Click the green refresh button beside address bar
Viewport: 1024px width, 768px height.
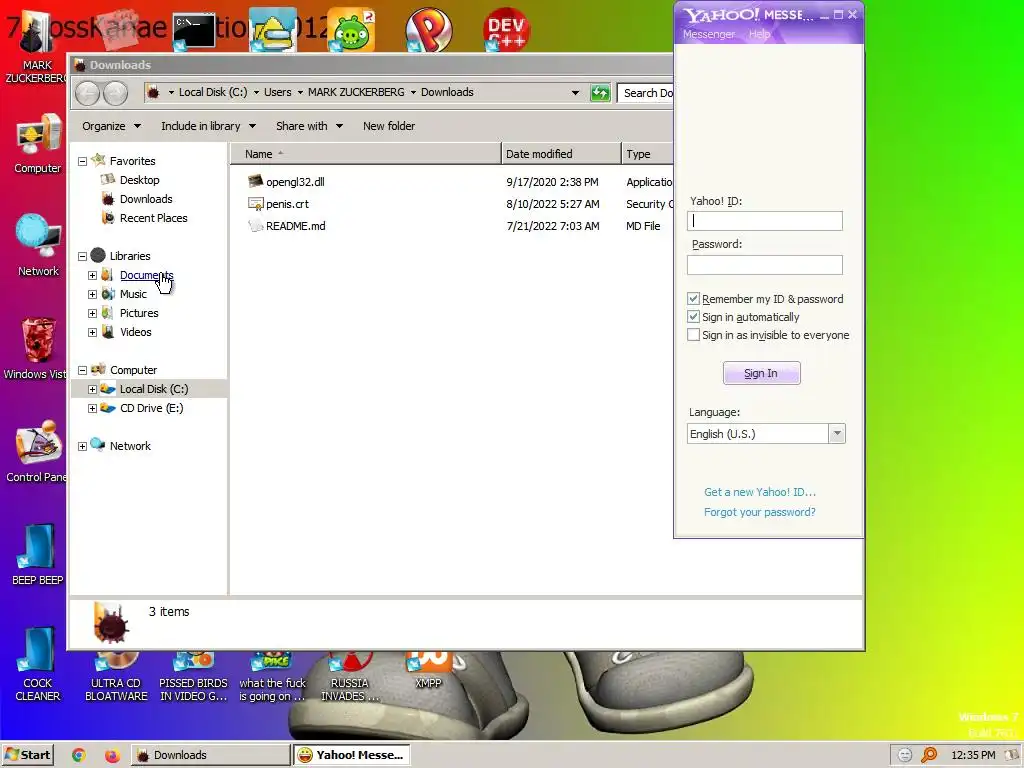[600, 93]
